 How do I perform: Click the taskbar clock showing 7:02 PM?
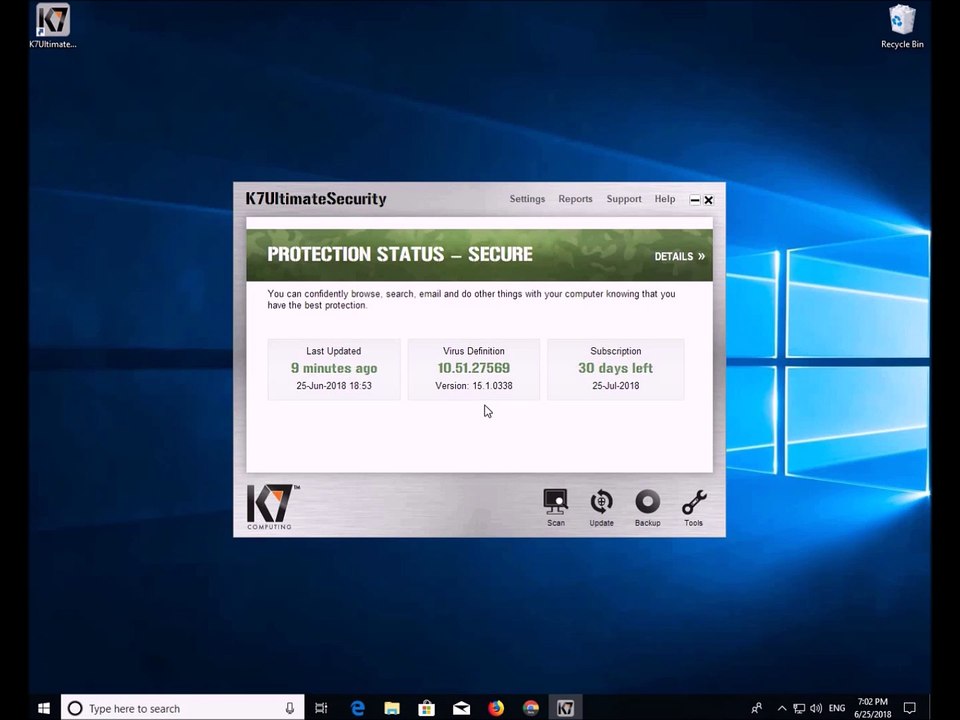point(872,708)
